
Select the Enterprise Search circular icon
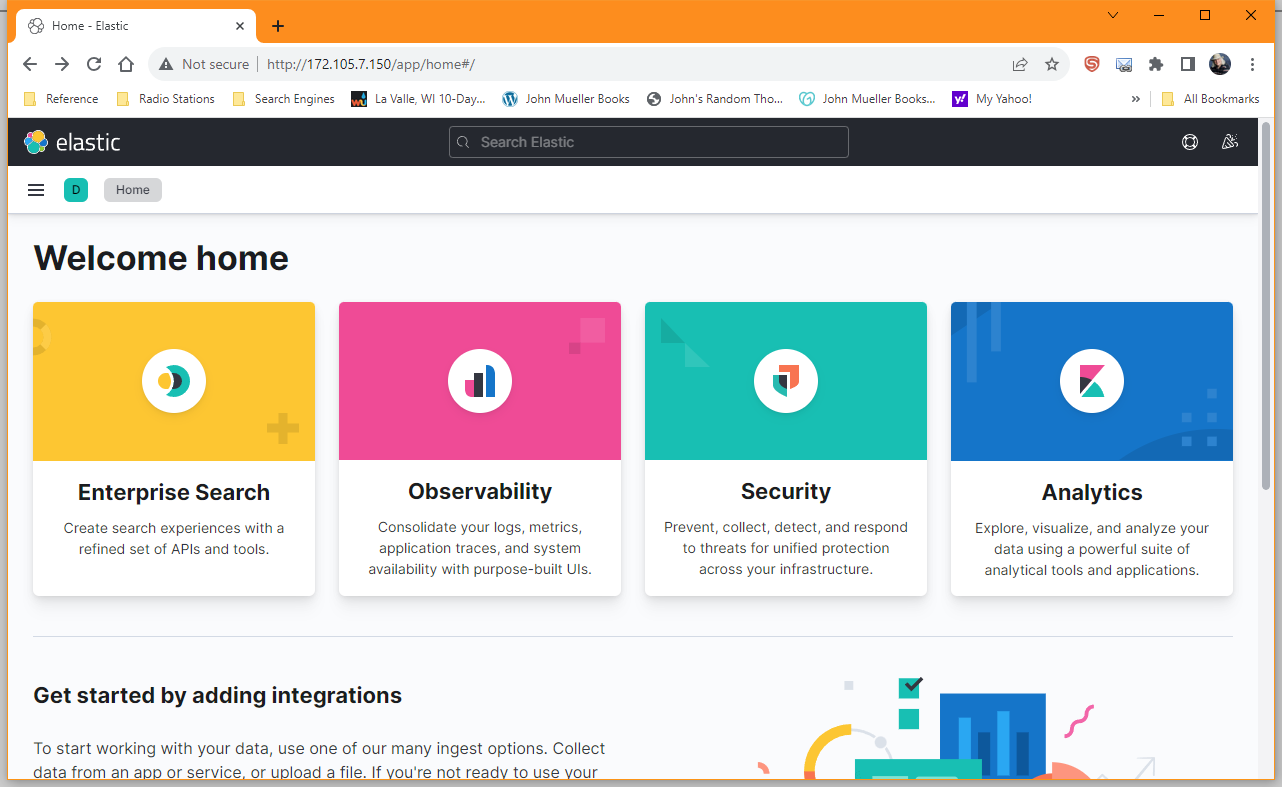tap(173, 380)
